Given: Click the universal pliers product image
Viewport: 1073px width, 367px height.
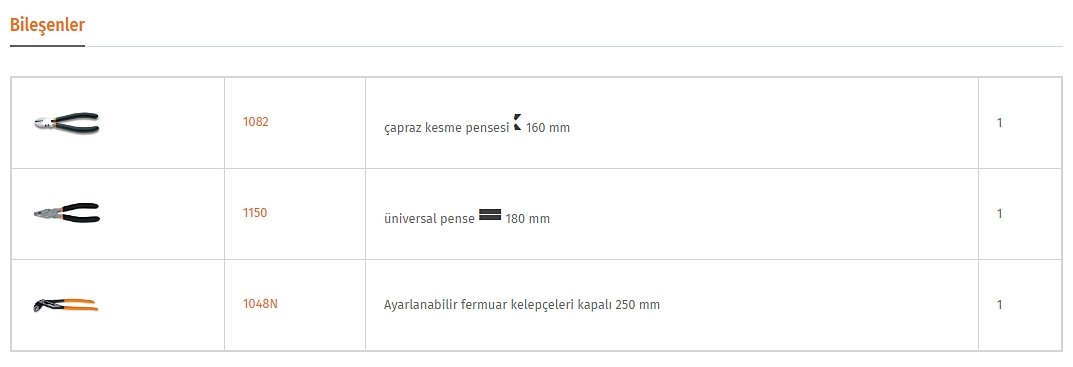Looking at the screenshot, I should pyautogui.click(x=66, y=212).
